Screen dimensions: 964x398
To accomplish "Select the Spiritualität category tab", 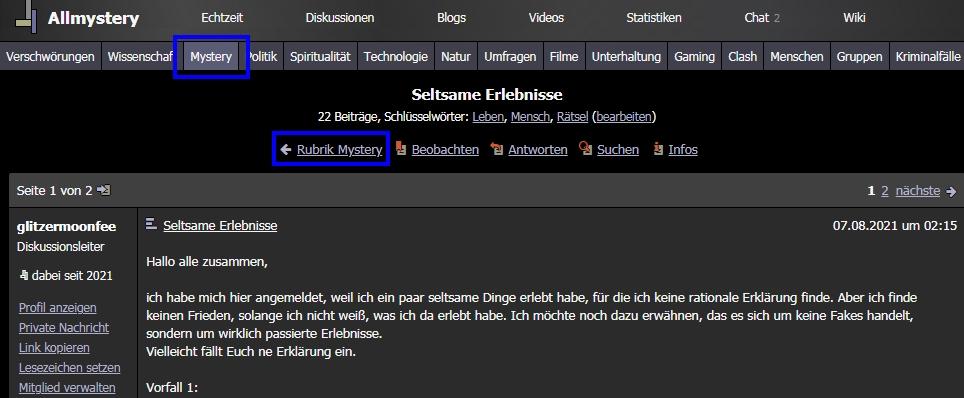I will coord(320,57).
